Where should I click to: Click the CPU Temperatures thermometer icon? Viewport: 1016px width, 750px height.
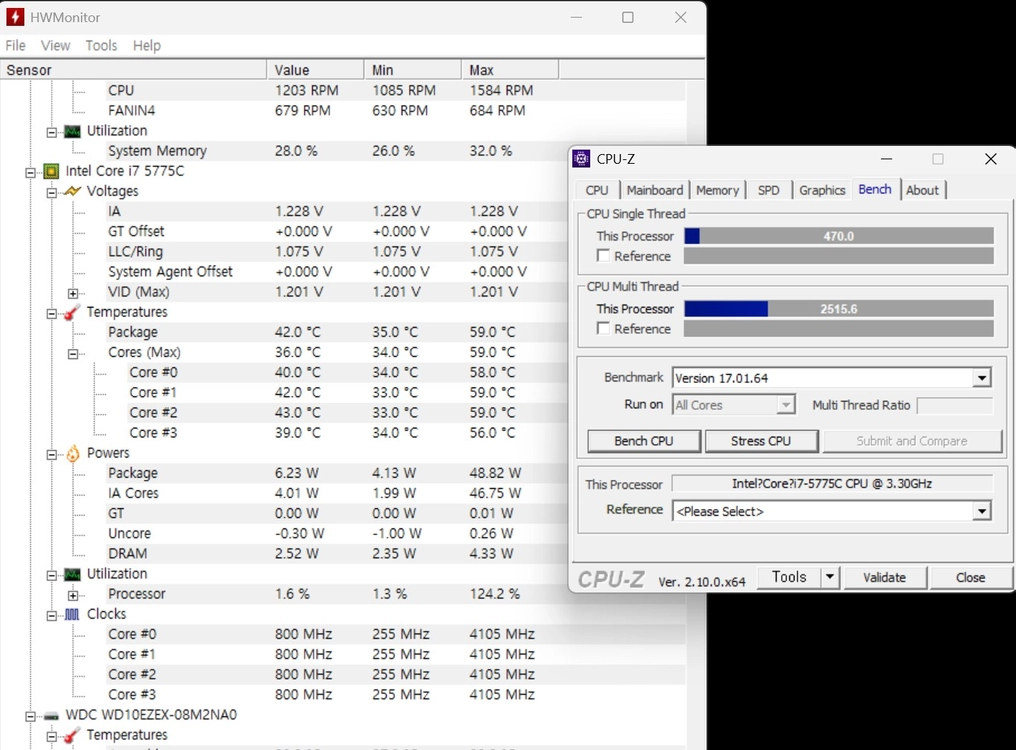pos(73,312)
